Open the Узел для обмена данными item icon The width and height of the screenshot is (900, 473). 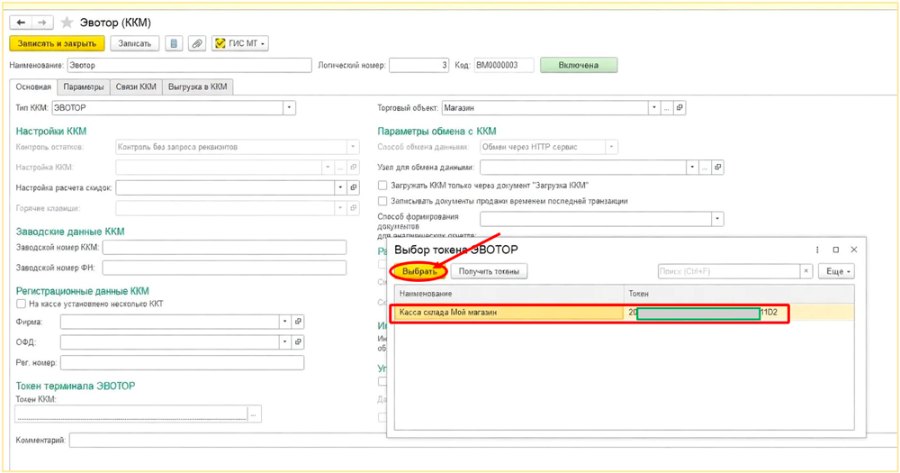click(x=717, y=167)
